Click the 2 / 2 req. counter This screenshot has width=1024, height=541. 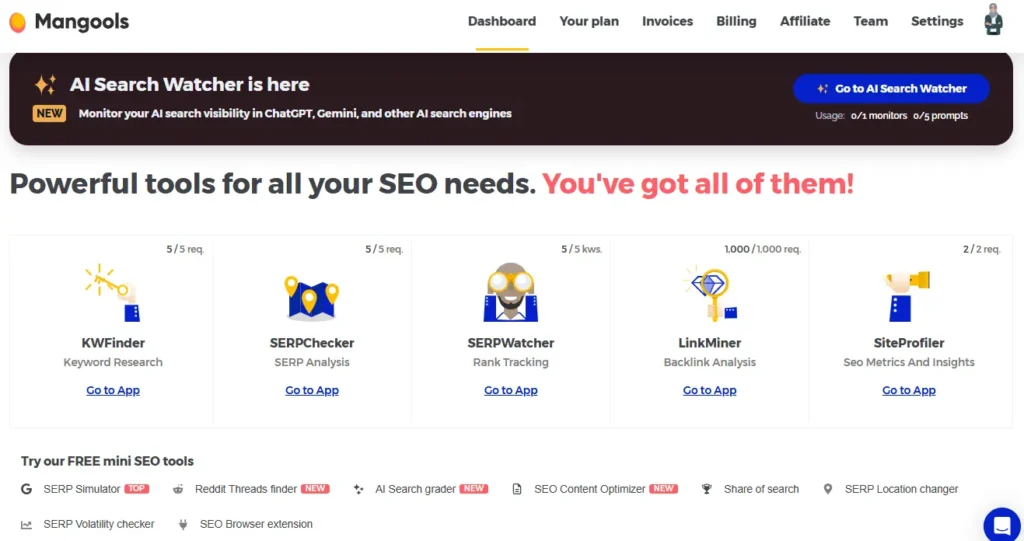[981, 249]
